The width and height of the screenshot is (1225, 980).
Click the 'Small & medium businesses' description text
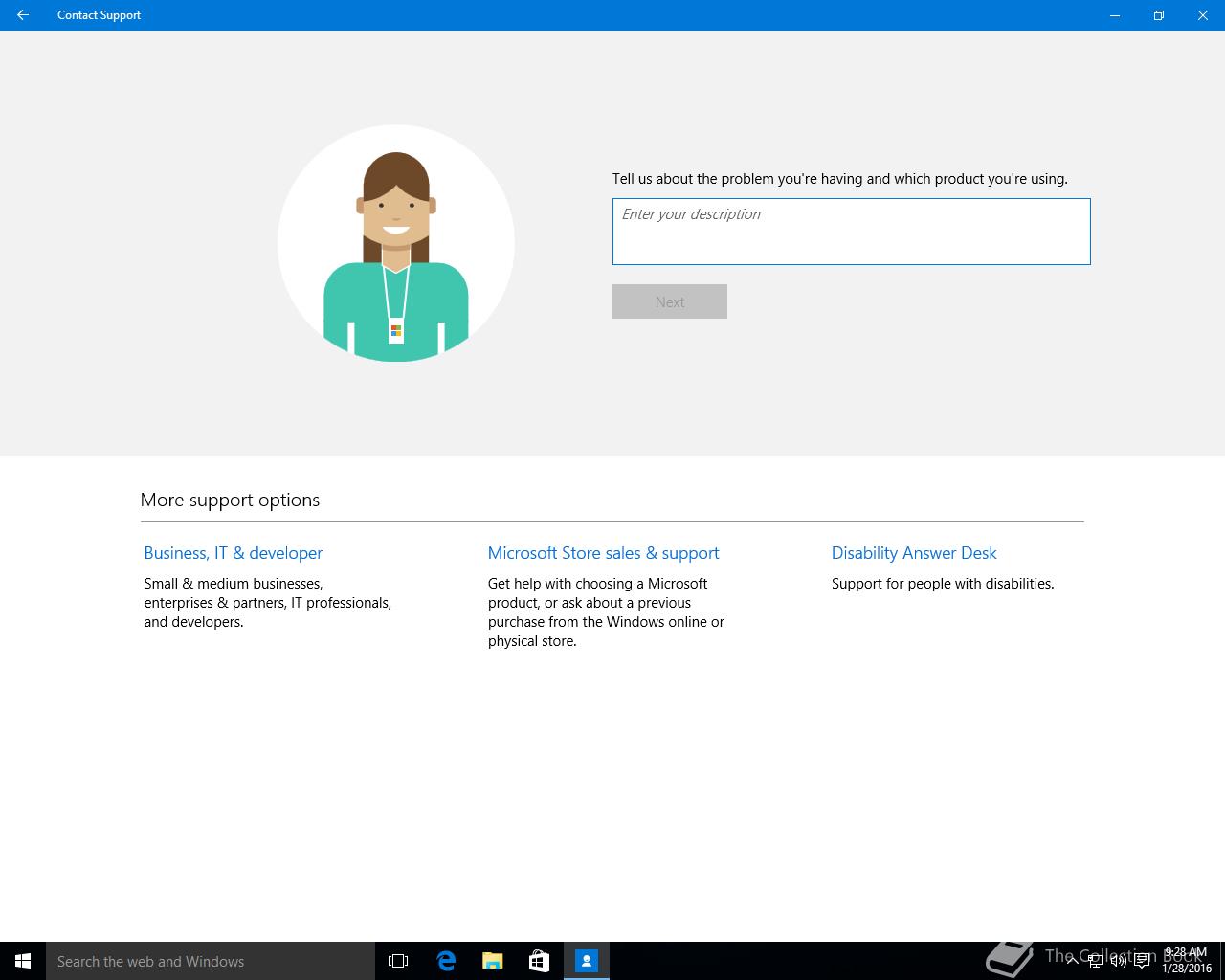tap(268, 603)
